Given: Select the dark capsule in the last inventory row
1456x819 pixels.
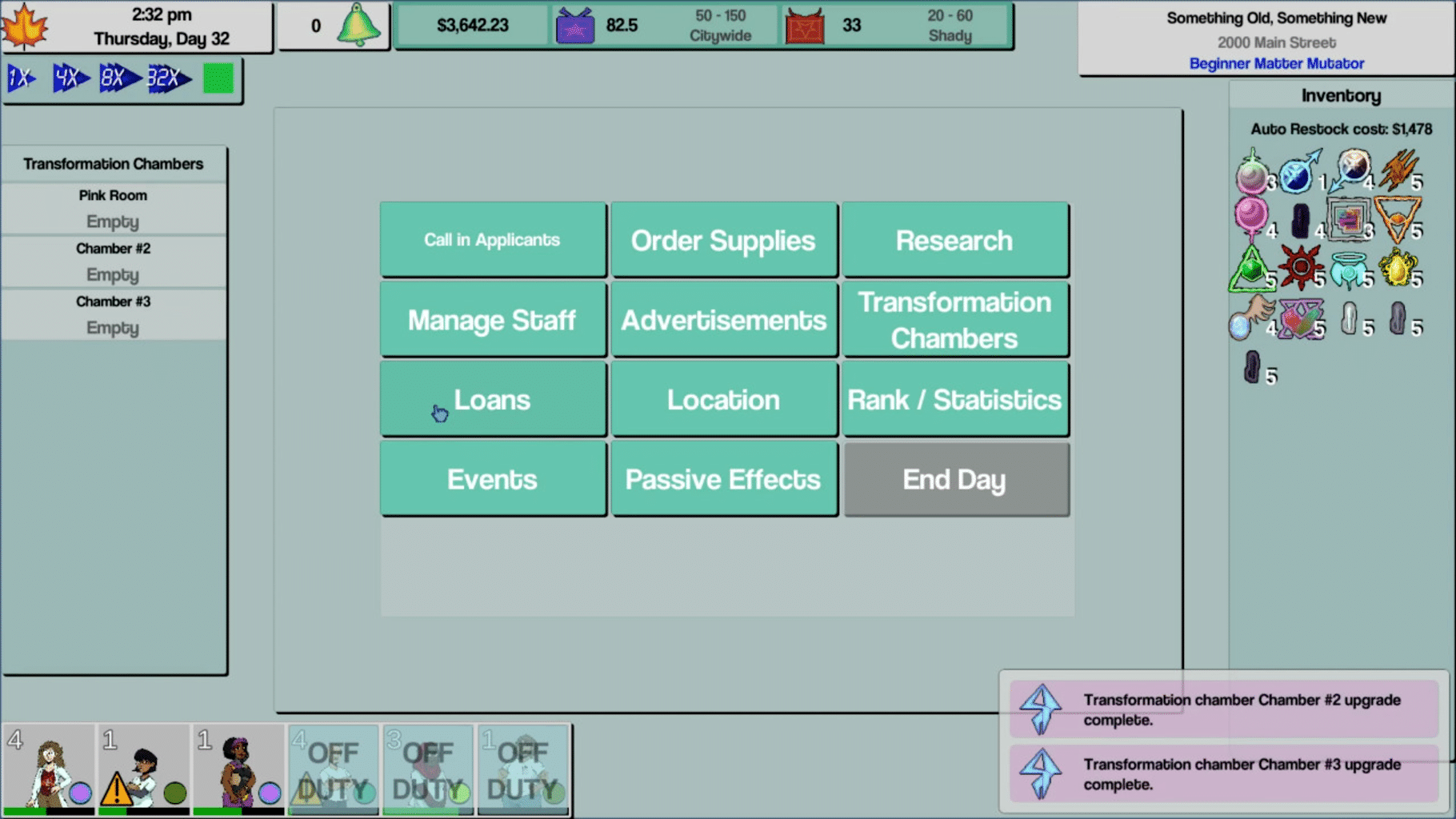Looking at the screenshot, I should [1252, 367].
